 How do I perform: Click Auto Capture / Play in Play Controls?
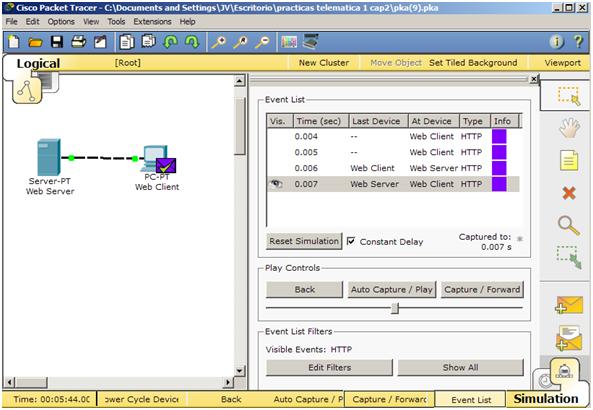pos(392,289)
